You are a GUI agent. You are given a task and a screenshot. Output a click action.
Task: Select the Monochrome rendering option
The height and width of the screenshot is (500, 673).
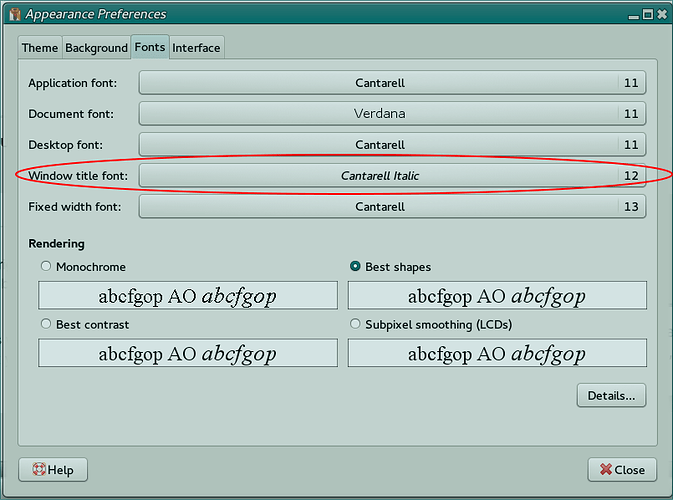(x=46, y=266)
